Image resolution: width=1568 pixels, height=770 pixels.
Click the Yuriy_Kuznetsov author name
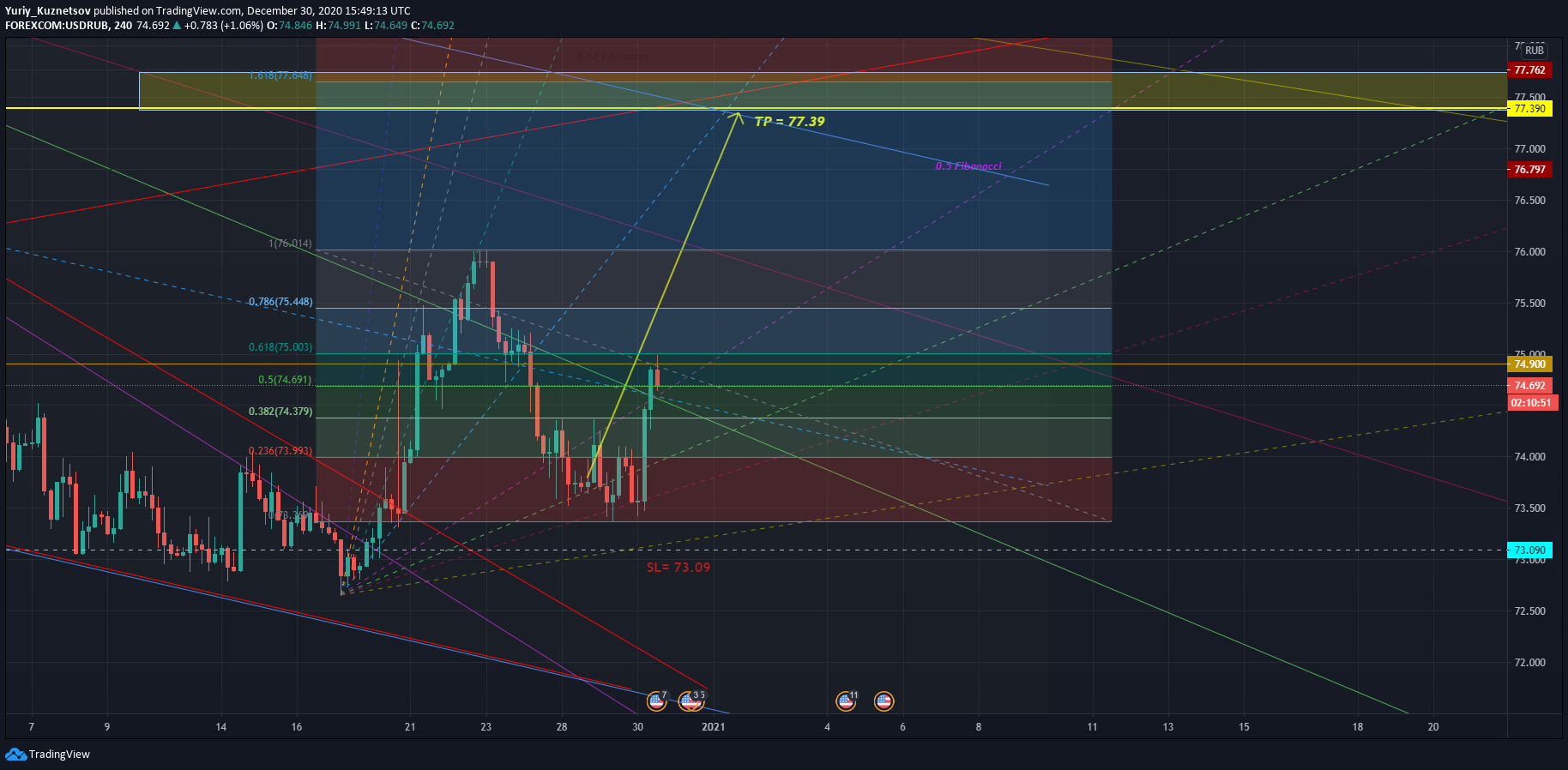pyautogui.click(x=48, y=11)
